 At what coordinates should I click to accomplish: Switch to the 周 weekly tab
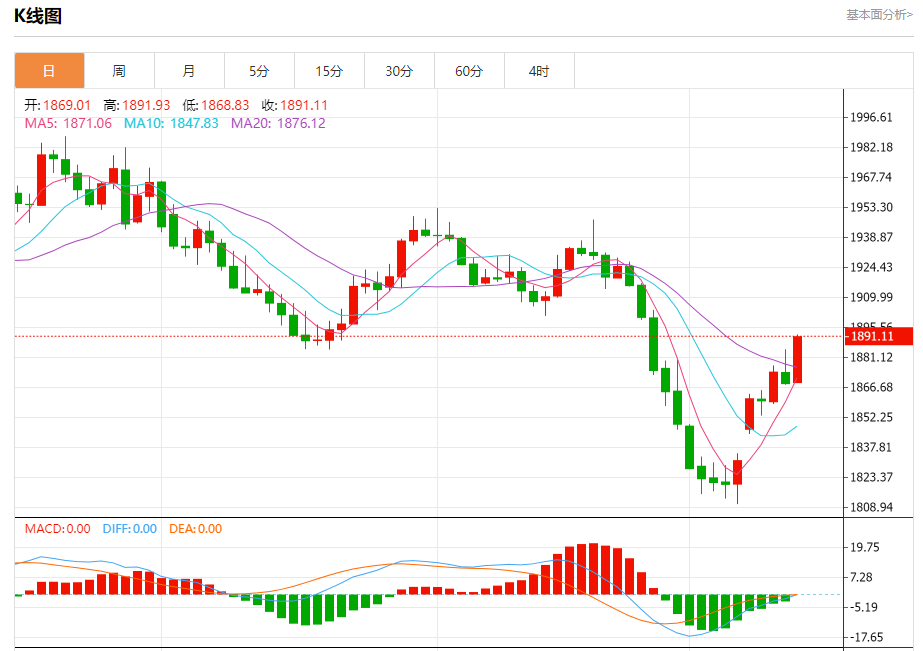pos(119,71)
